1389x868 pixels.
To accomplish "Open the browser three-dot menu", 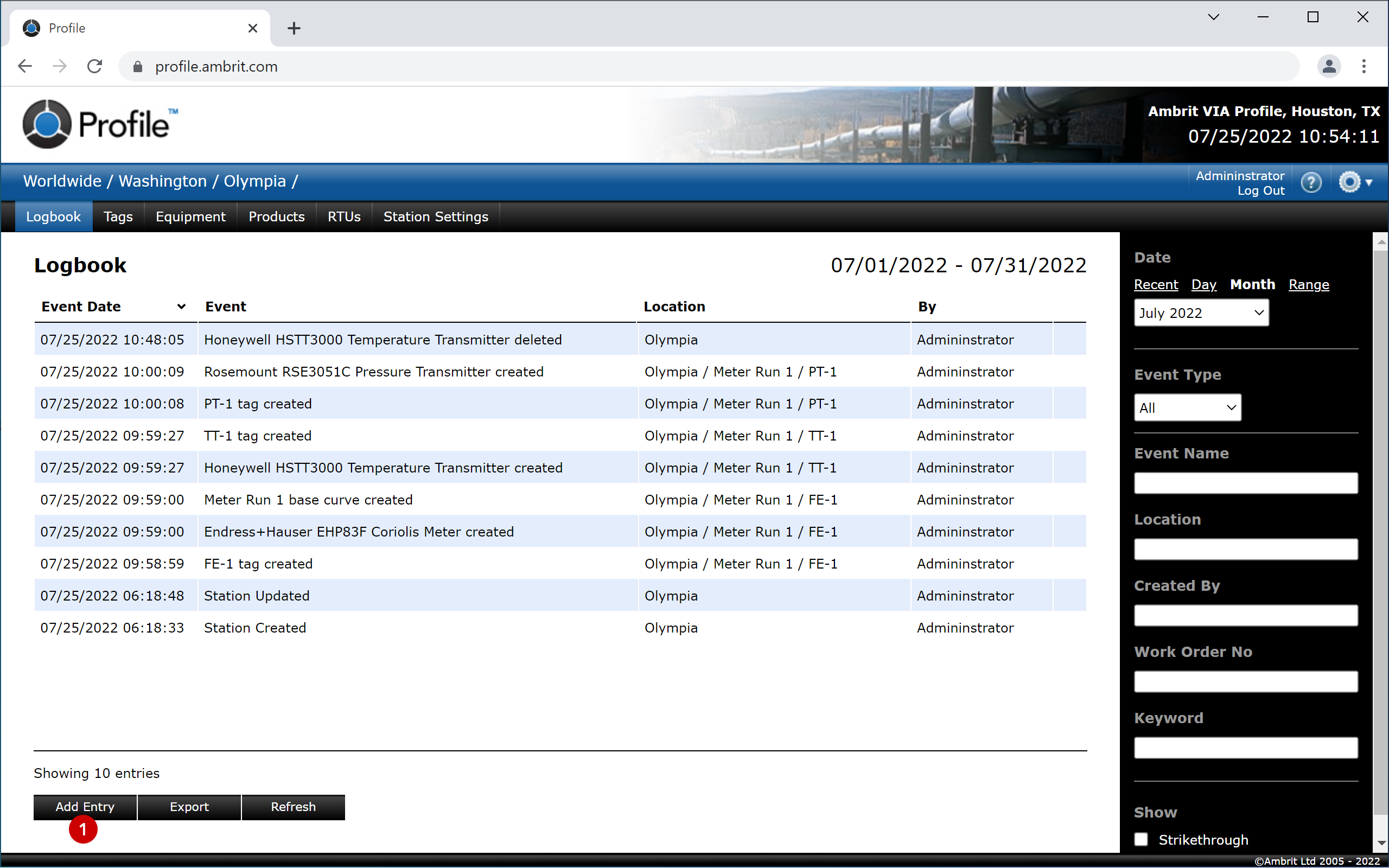I will (1363, 67).
